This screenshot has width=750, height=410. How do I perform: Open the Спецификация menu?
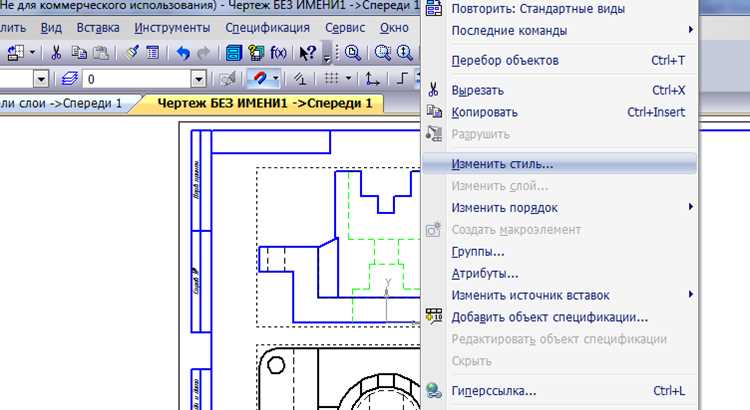point(268,28)
